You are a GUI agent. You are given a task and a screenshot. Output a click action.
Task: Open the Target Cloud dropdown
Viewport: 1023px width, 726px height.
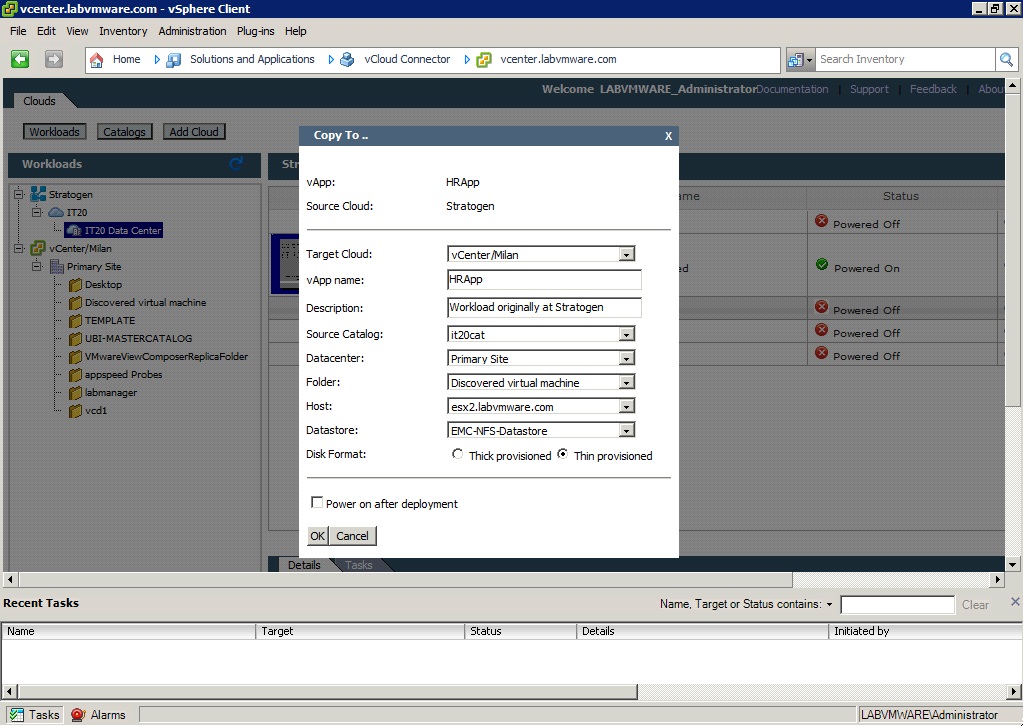point(626,254)
